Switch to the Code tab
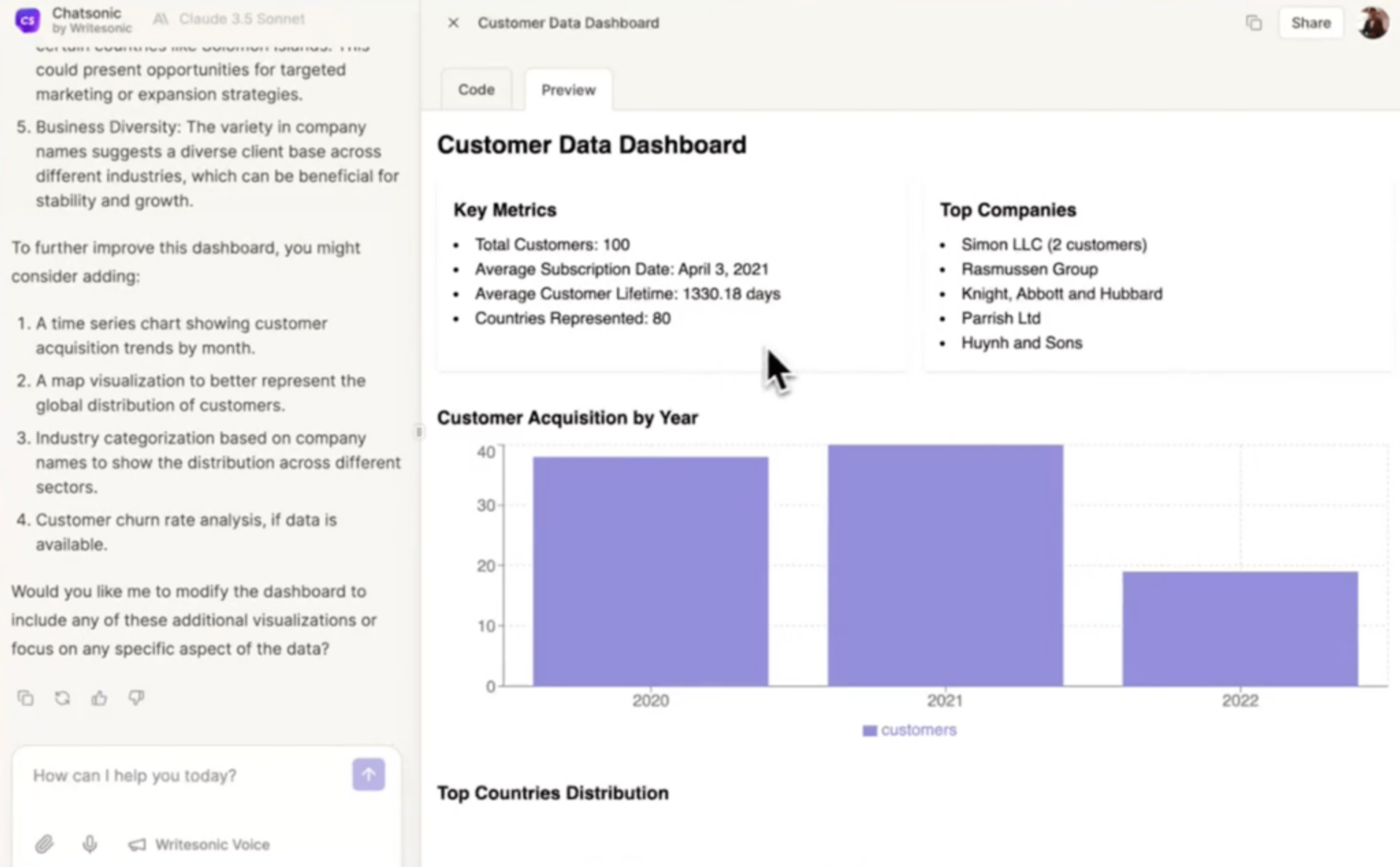This screenshot has width=1400, height=867. (x=476, y=90)
